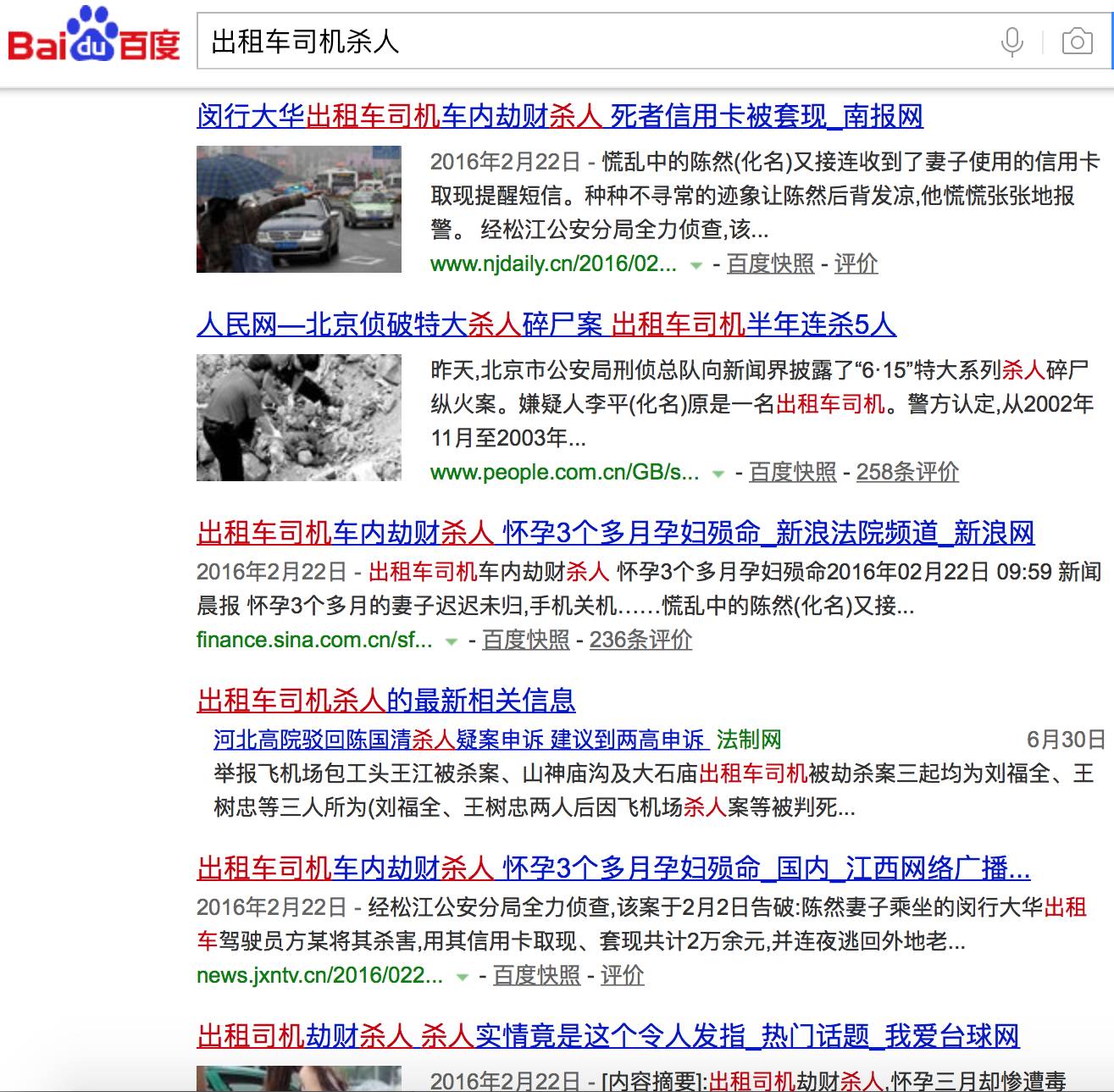
Task: Click the 法制网 source label
Action: (749, 740)
